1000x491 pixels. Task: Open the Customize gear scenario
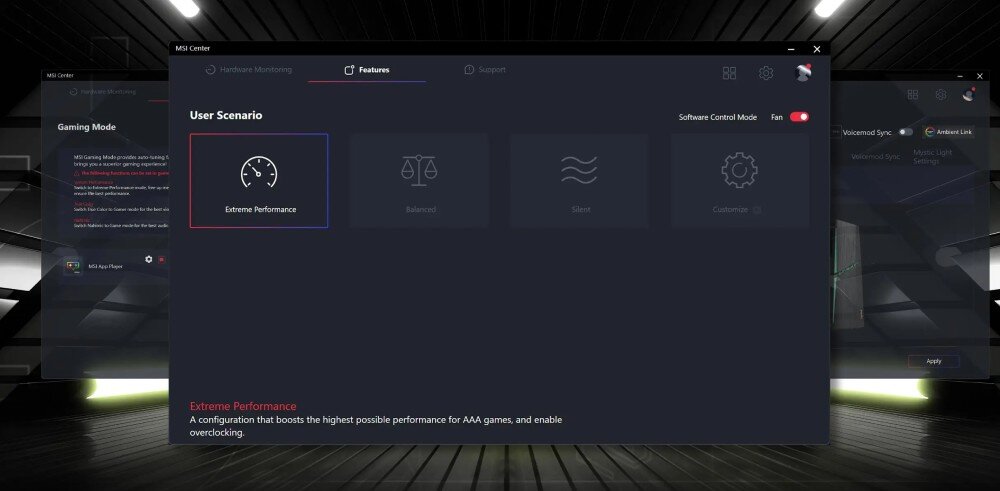(x=739, y=171)
